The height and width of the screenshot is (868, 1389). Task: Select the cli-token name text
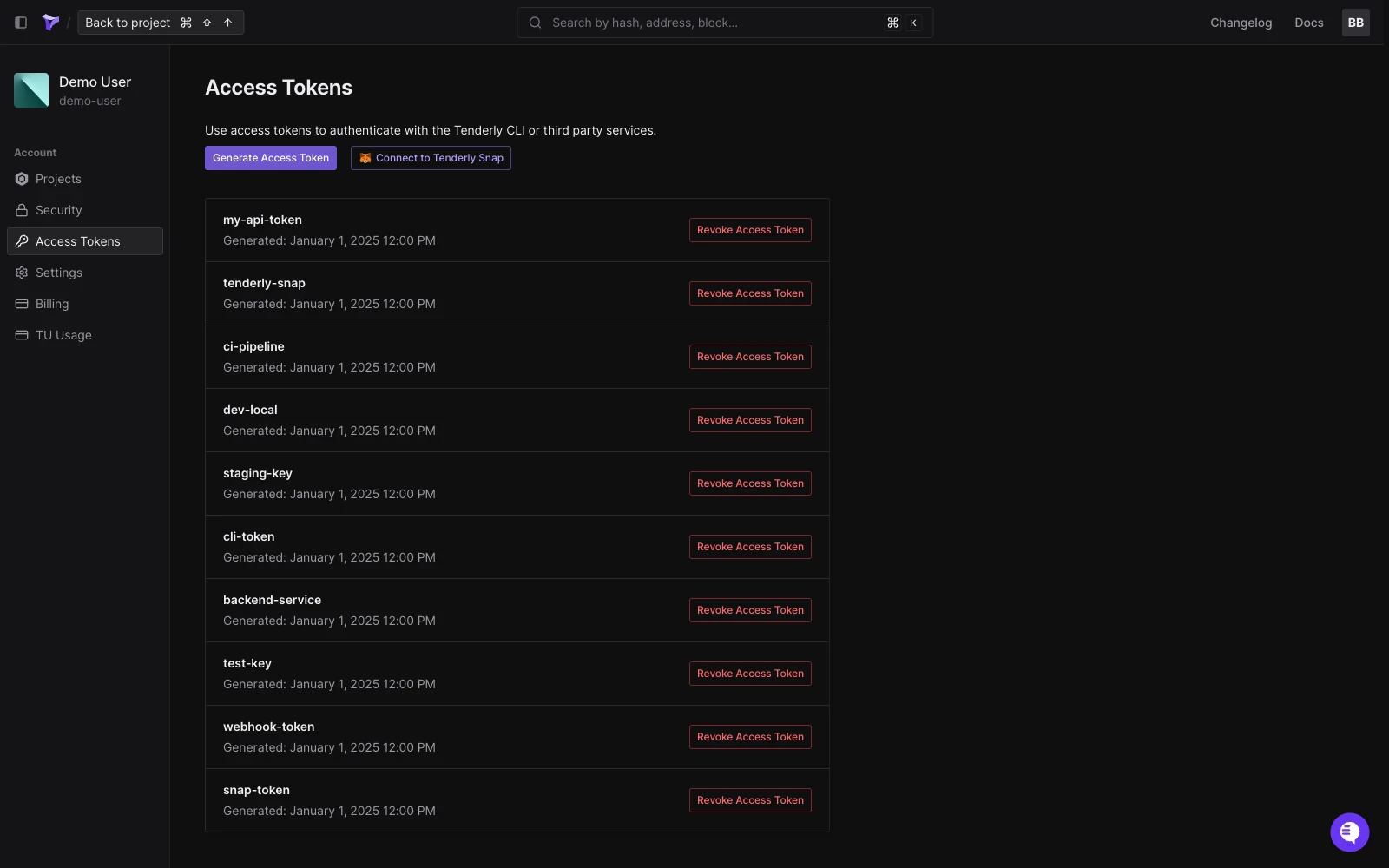point(248,536)
